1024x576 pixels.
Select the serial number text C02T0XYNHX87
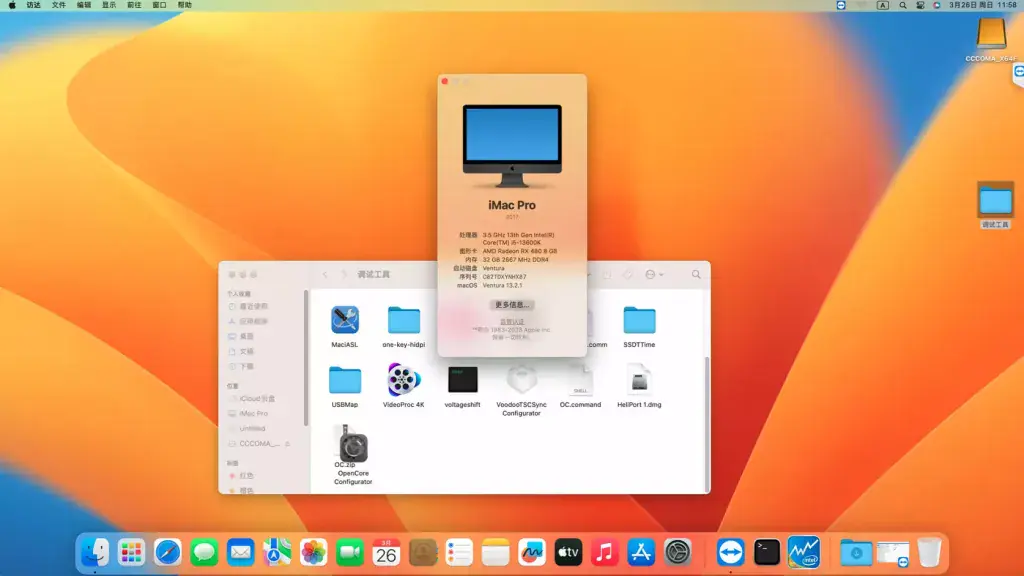point(504,277)
